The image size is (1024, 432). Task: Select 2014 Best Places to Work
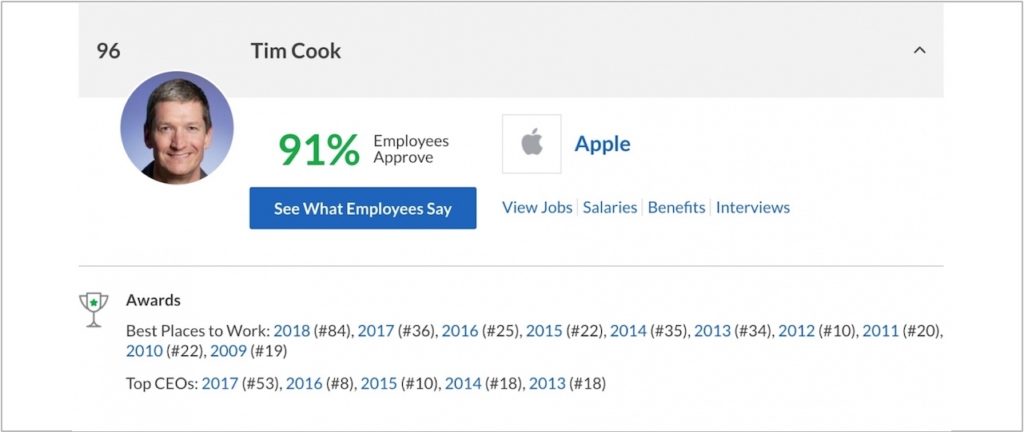point(628,330)
